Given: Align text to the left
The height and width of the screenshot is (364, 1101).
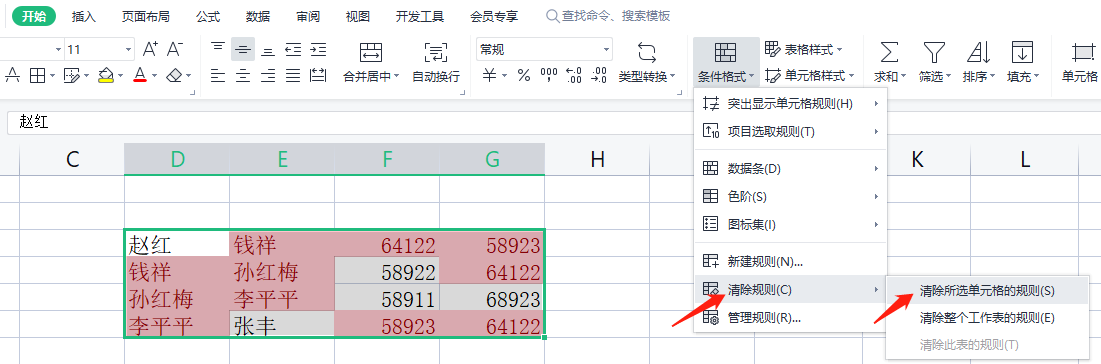Looking at the screenshot, I should tap(218, 75).
